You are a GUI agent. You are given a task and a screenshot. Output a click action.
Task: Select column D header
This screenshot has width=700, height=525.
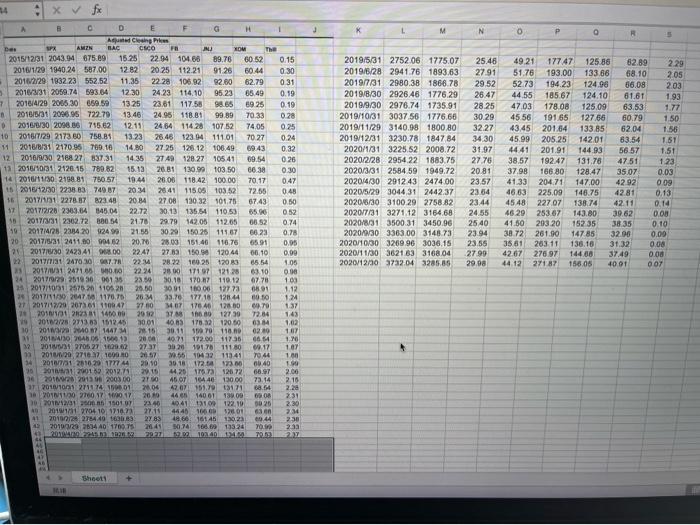pos(121,28)
